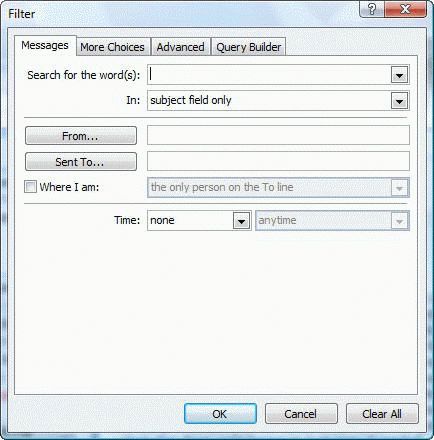Click the Search for the word(s) text field

click(x=269, y=75)
